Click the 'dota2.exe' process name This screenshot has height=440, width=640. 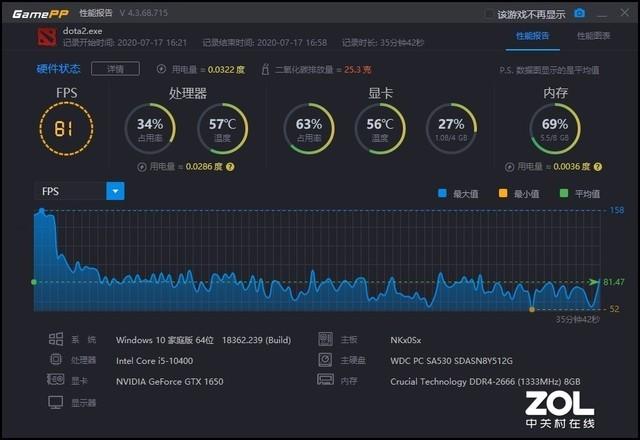pos(82,31)
